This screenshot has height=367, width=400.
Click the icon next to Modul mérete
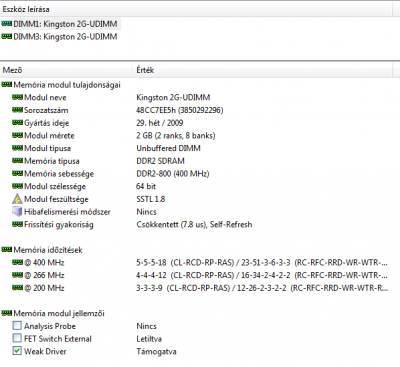point(17,135)
